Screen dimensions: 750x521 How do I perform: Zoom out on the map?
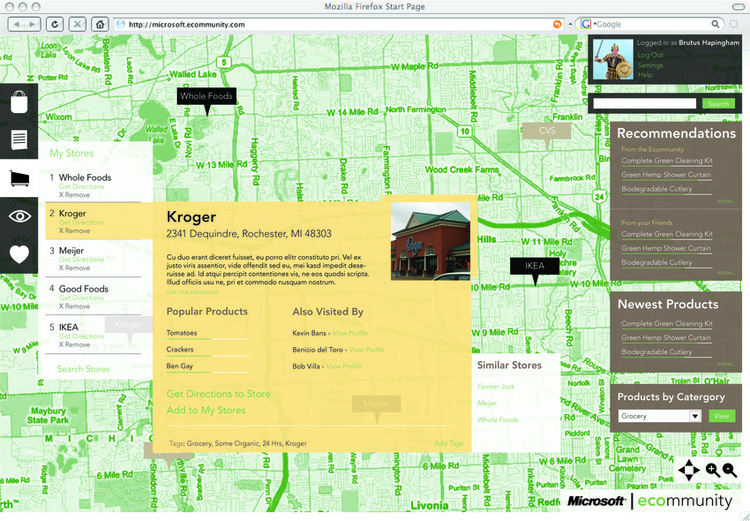(729, 470)
